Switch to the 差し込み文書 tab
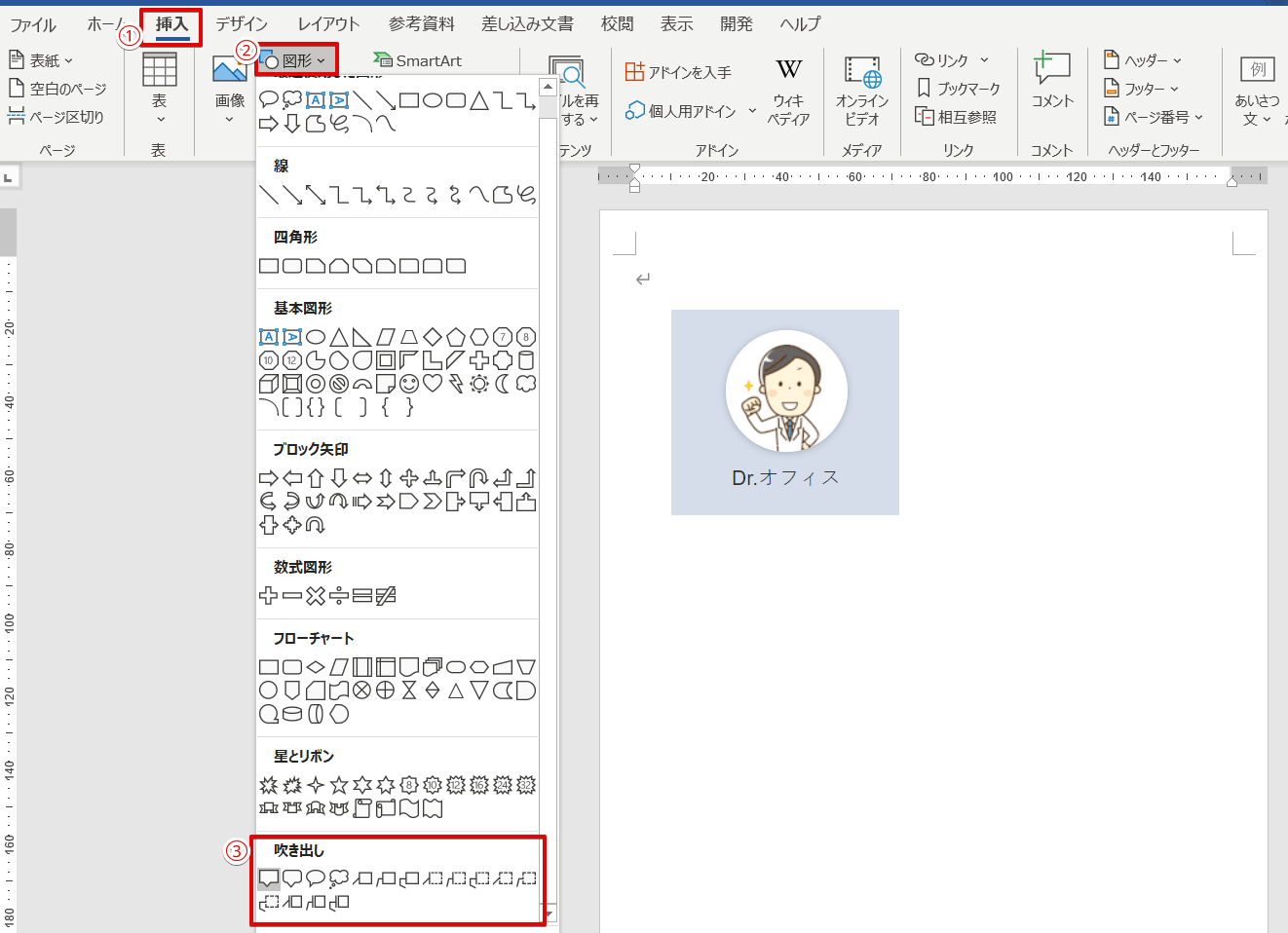The height and width of the screenshot is (933, 1288). [527, 24]
